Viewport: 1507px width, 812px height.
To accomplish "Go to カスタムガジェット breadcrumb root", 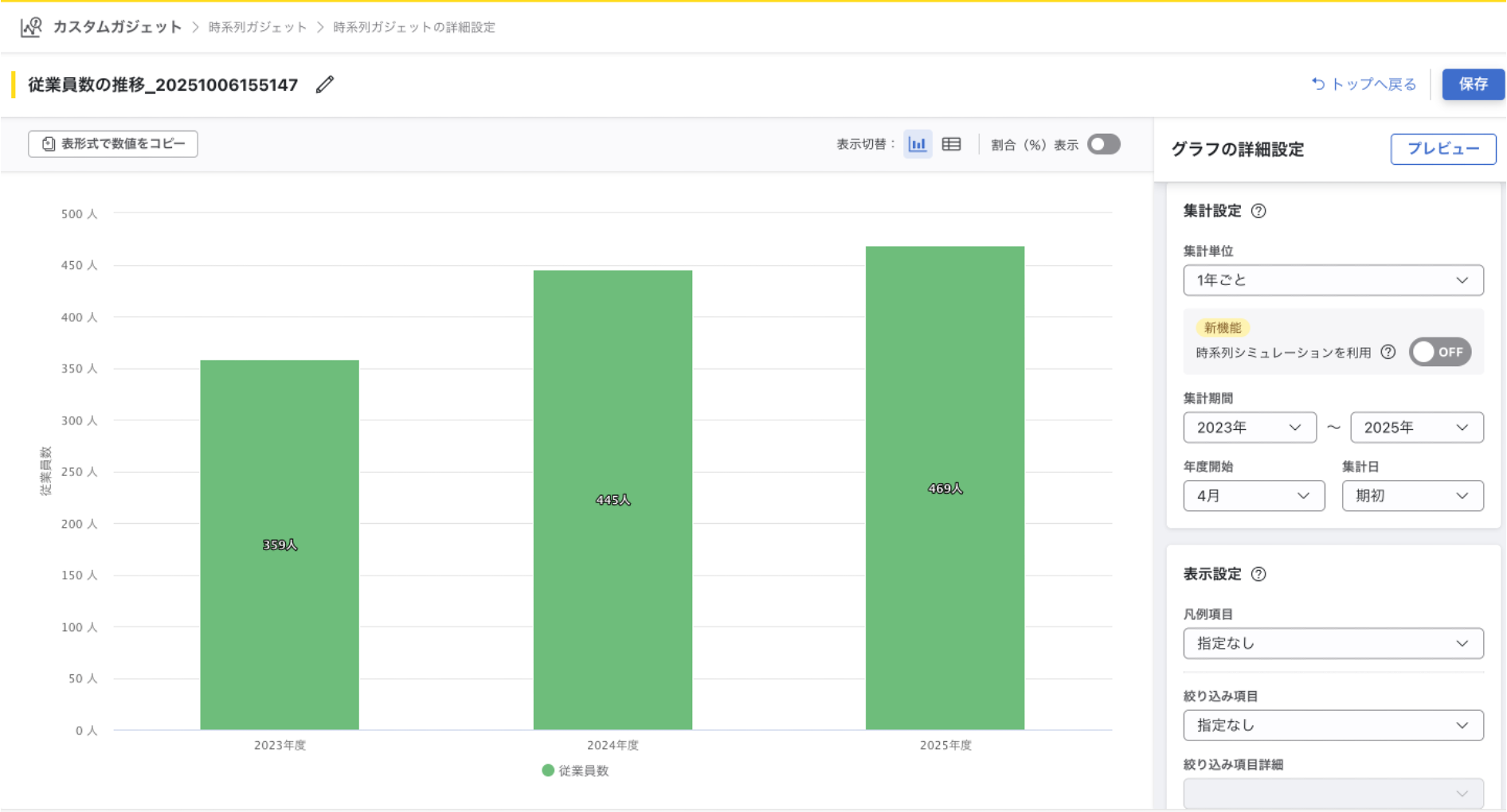I will [x=117, y=27].
